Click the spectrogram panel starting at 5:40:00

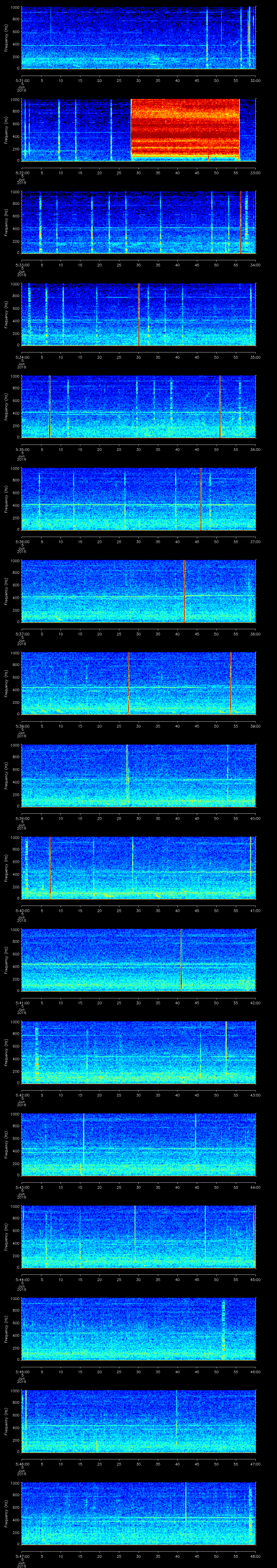tap(139, 868)
